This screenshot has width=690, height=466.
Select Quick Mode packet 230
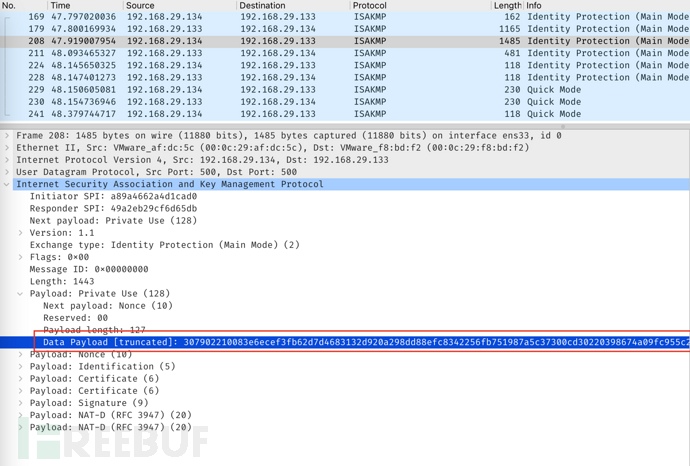[345, 102]
